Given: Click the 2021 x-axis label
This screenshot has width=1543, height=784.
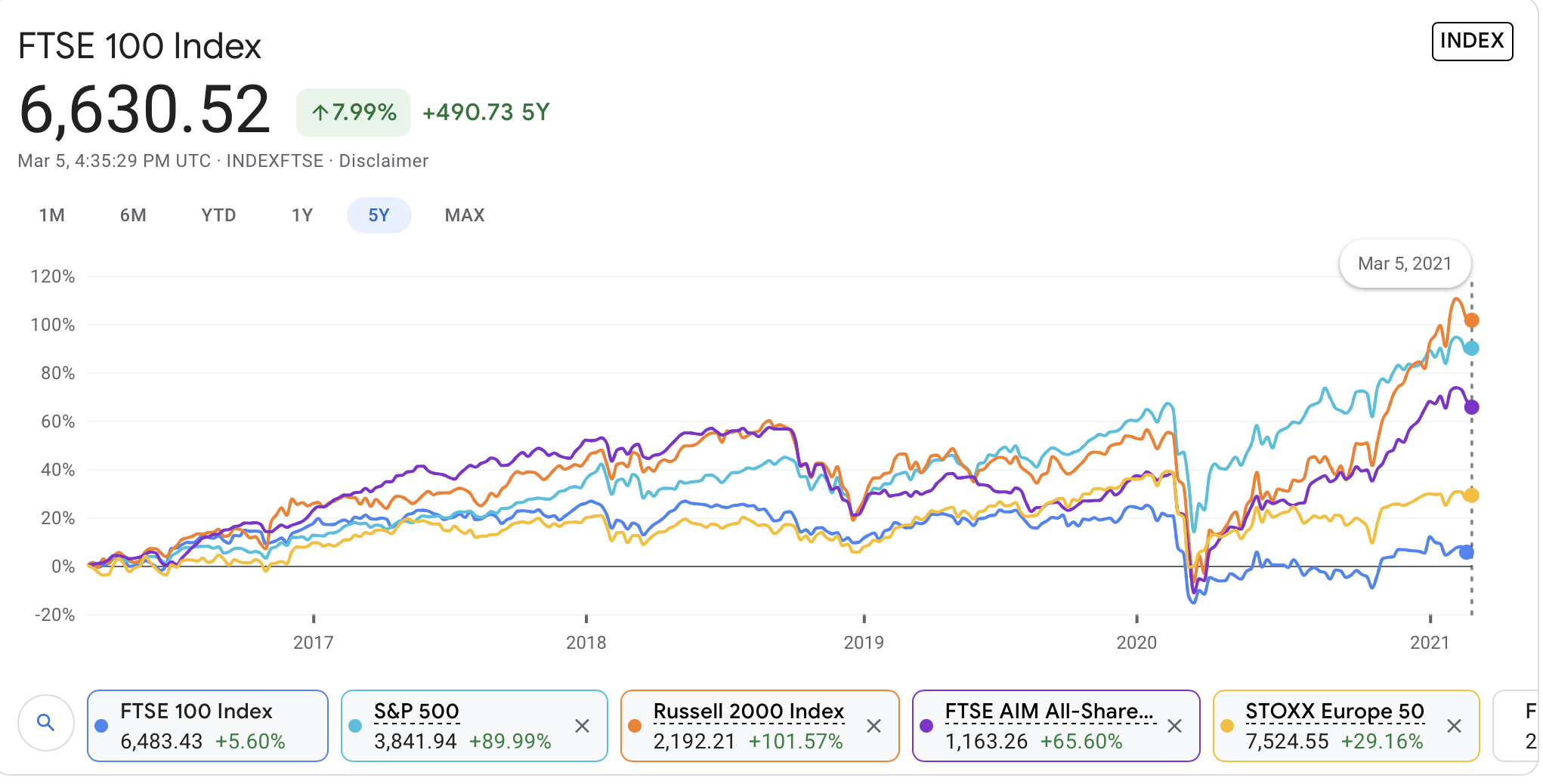Looking at the screenshot, I should pos(1430,643).
